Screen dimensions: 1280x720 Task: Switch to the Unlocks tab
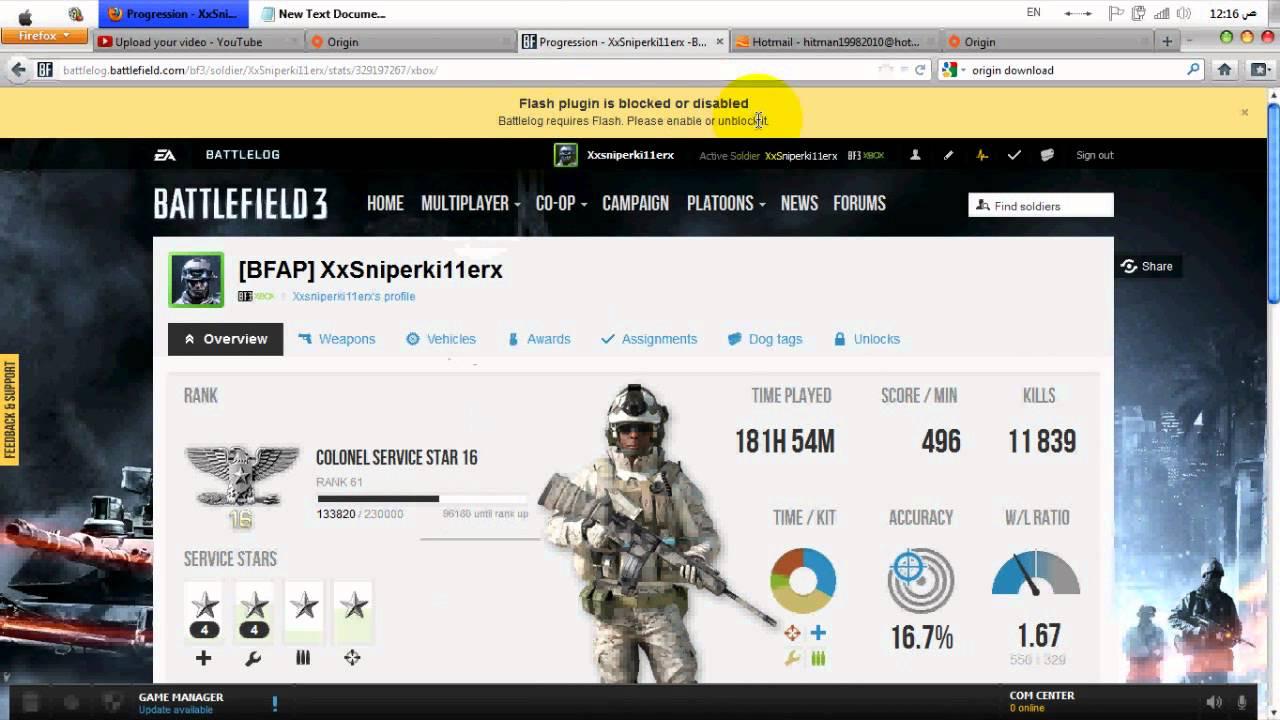tap(867, 339)
